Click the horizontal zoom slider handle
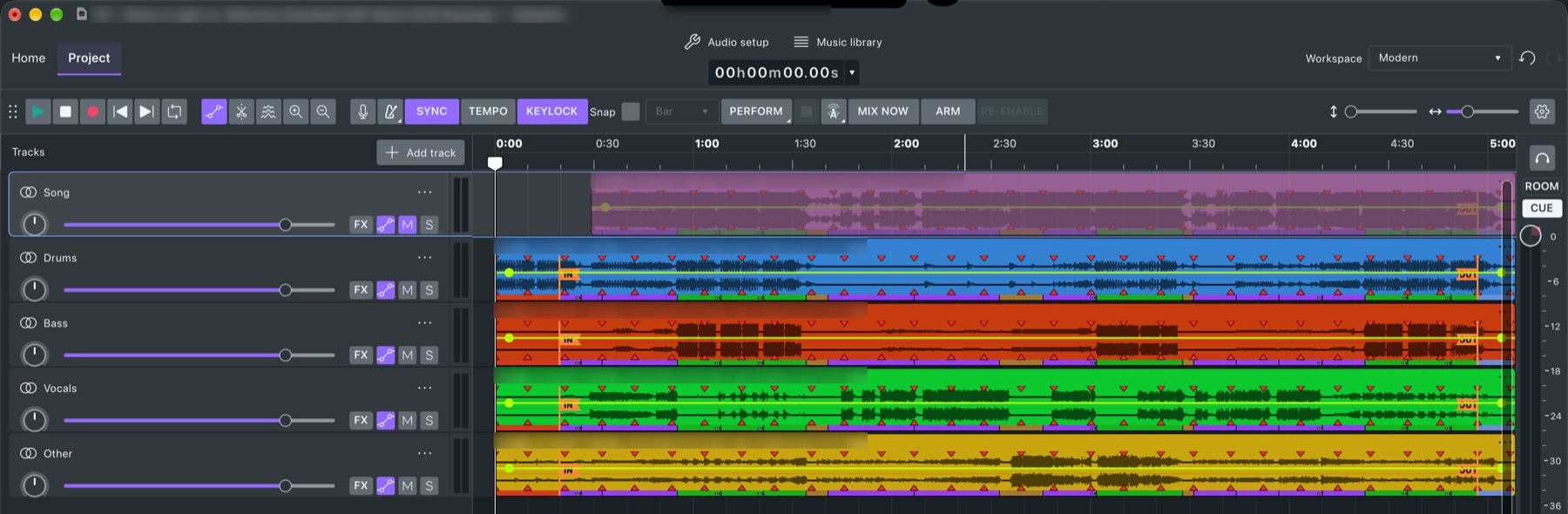This screenshot has height=514, width=1568. (x=1467, y=112)
